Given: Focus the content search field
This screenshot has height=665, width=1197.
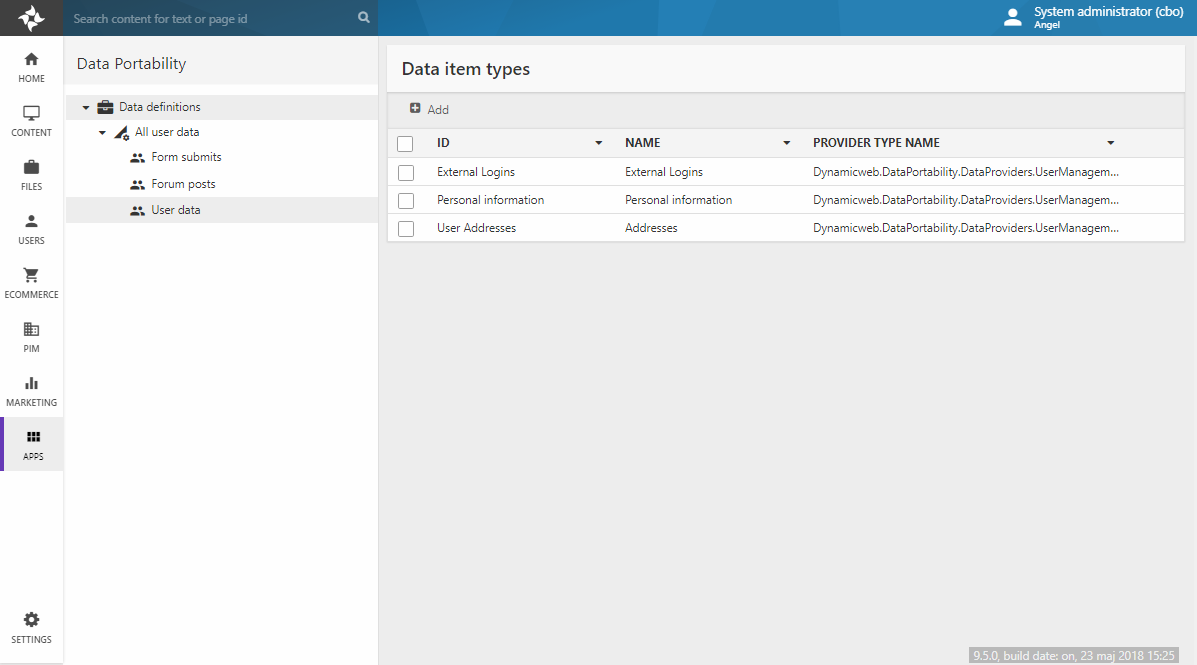Looking at the screenshot, I should click(210, 18).
